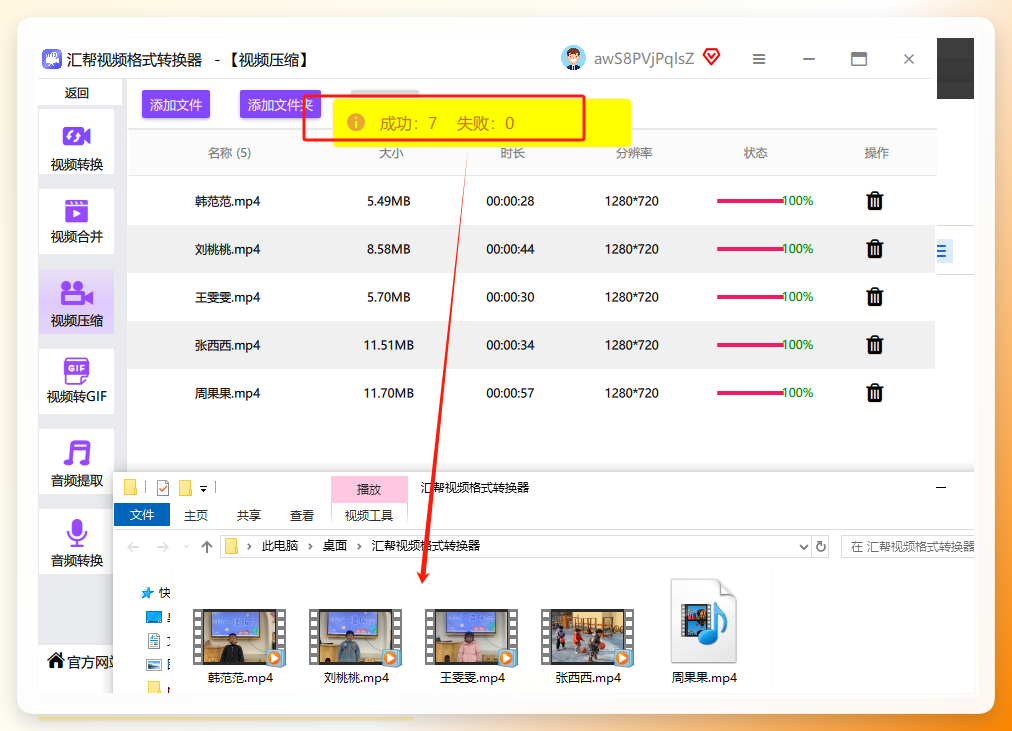
Task: Click 此电脑 in the address path
Action: [279, 546]
